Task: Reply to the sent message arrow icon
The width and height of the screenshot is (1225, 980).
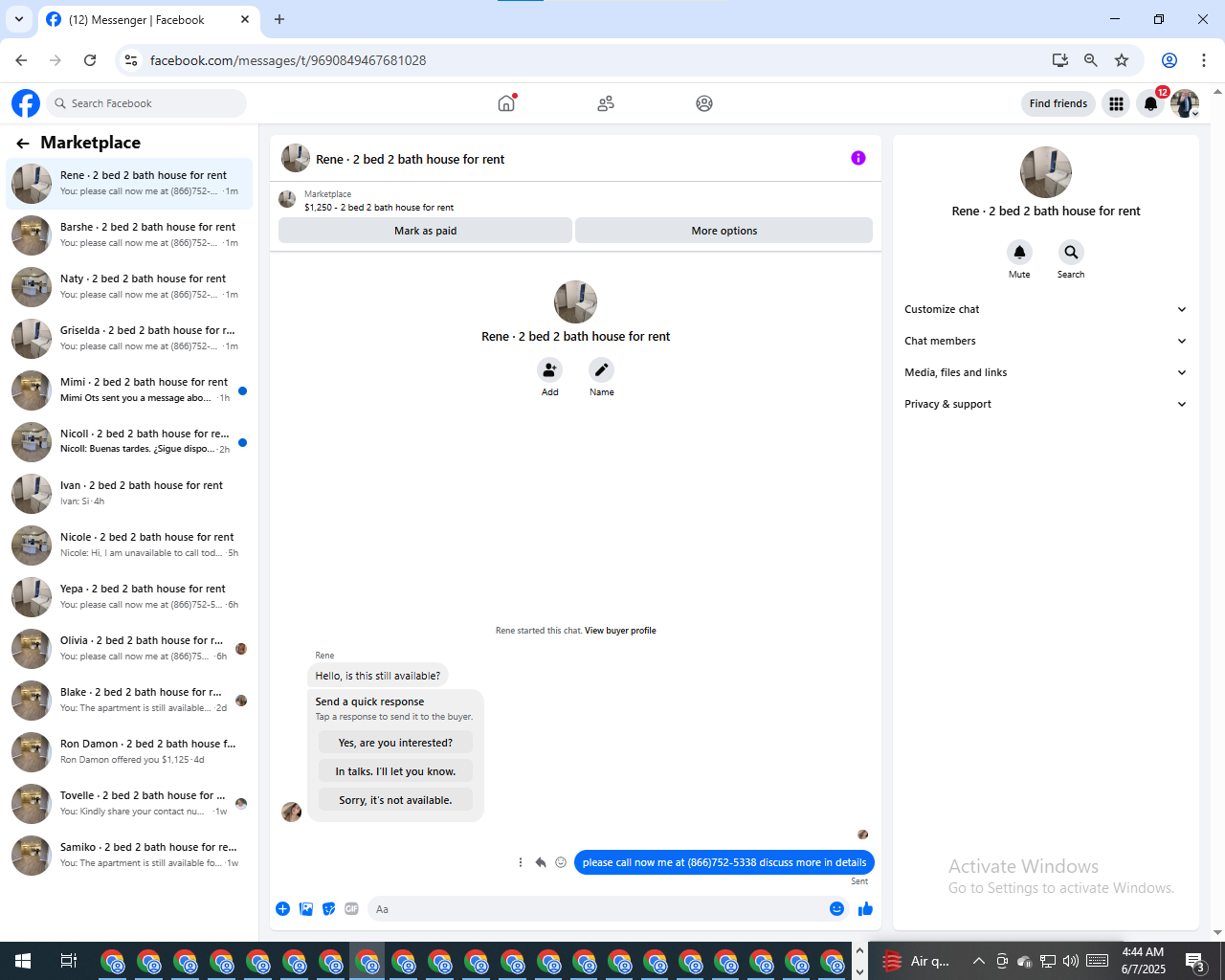Action: (x=541, y=862)
